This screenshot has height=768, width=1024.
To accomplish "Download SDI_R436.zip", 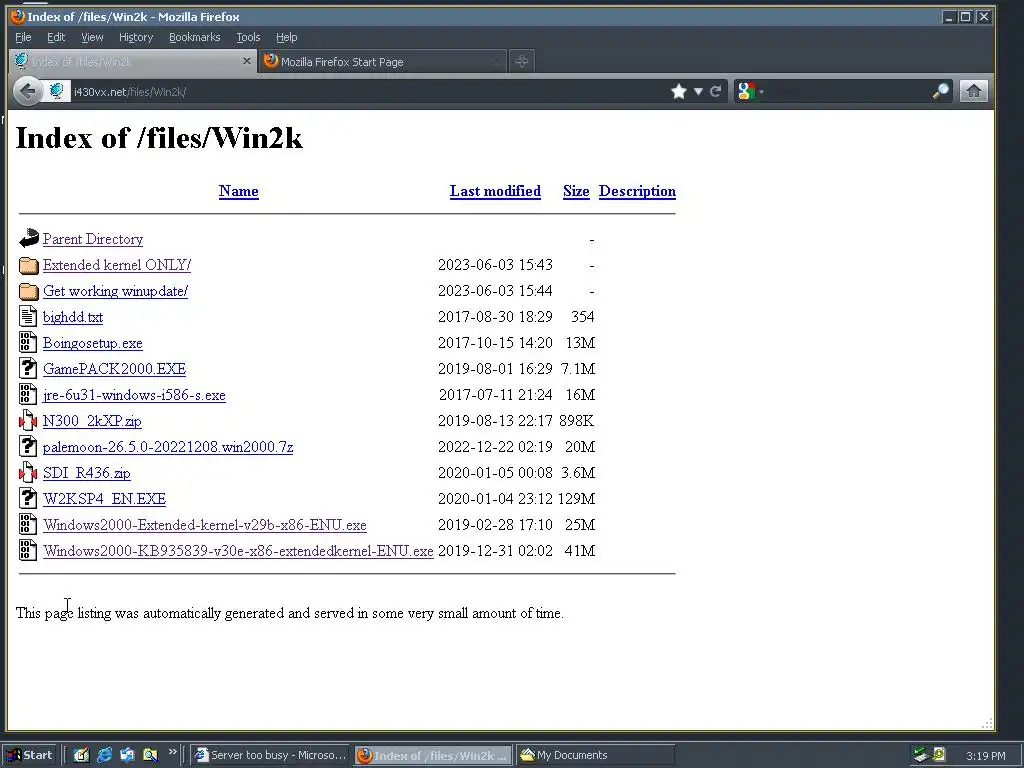I will point(87,473).
